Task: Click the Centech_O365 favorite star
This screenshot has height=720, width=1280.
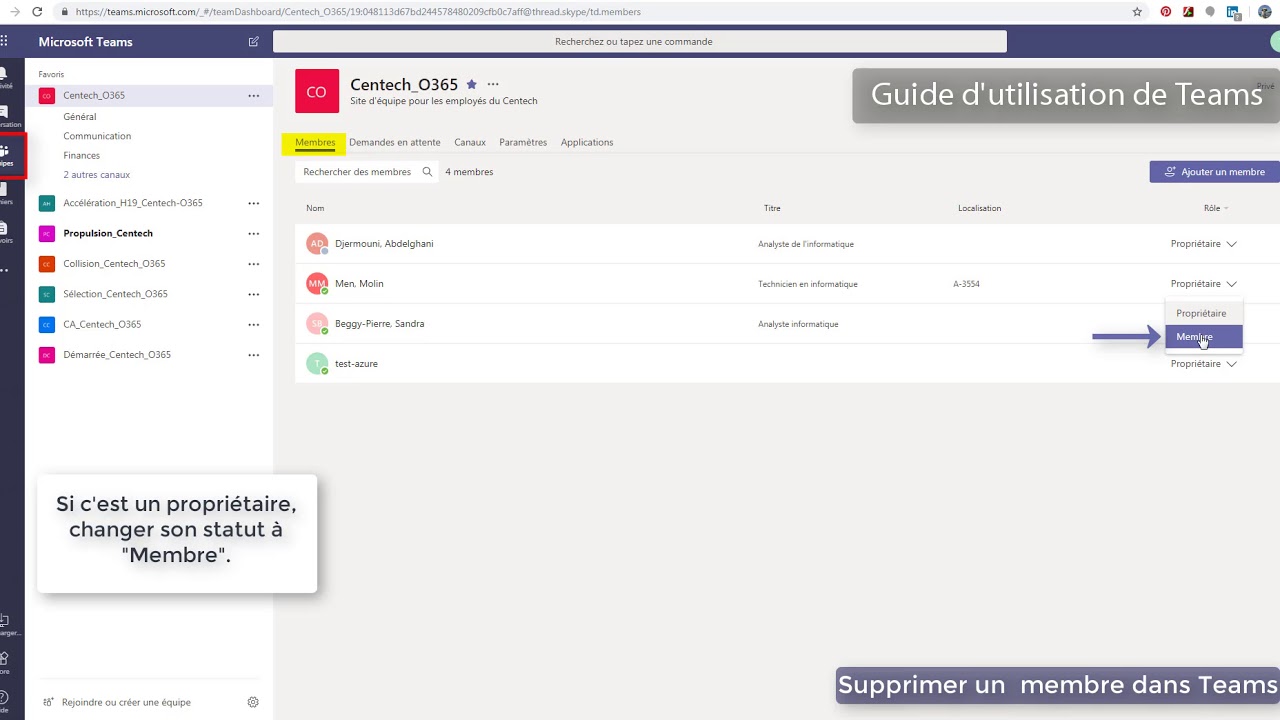Action: click(x=472, y=85)
